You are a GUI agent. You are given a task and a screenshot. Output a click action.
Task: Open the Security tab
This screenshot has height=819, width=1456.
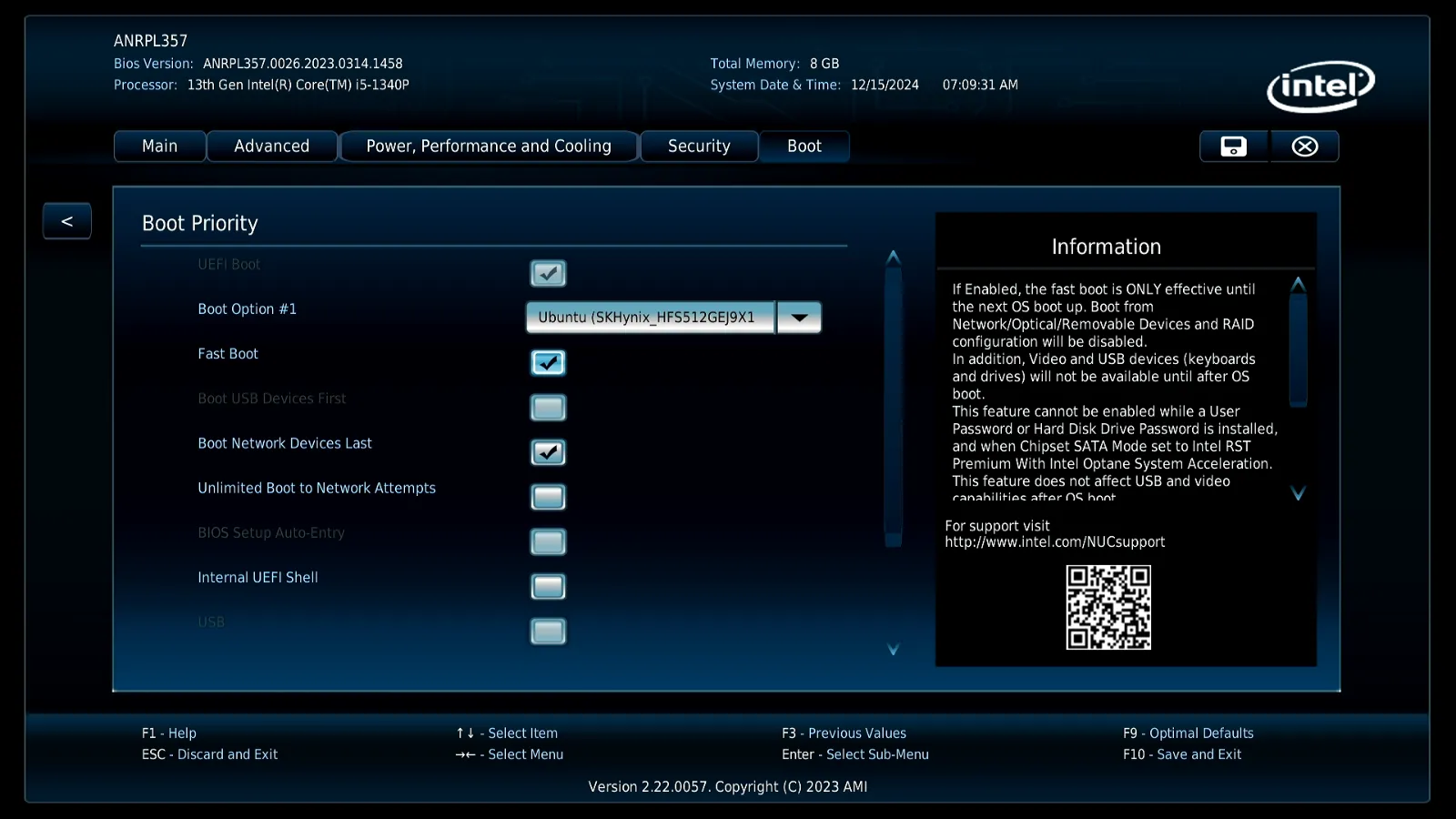pyautogui.click(x=699, y=146)
